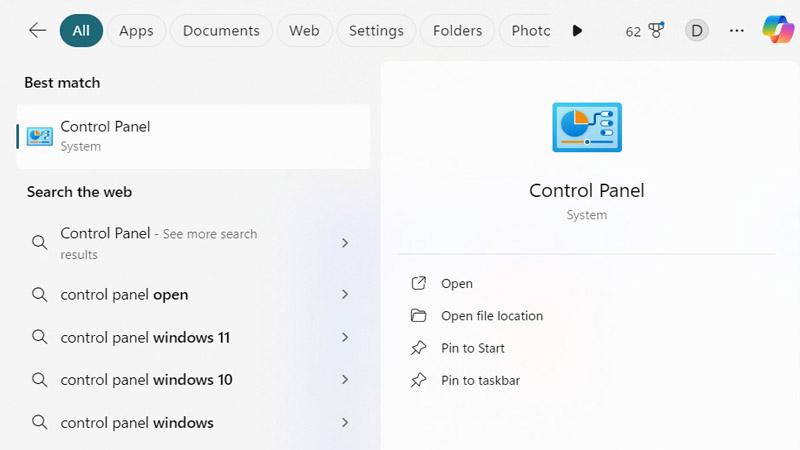Click the Open action icon in preview pane
Screen dimensions: 800x450
(418, 283)
